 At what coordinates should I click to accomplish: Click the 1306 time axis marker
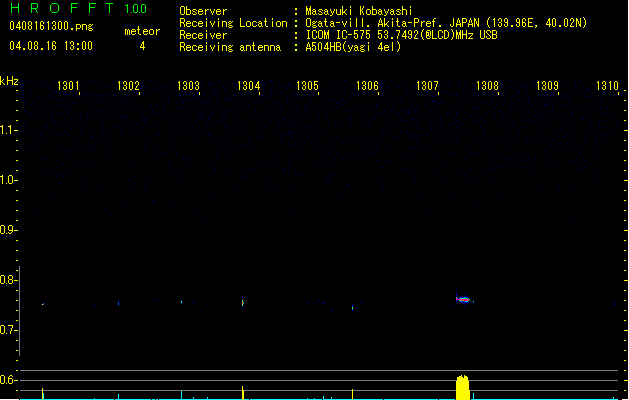pyautogui.click(x=367, y=85)
